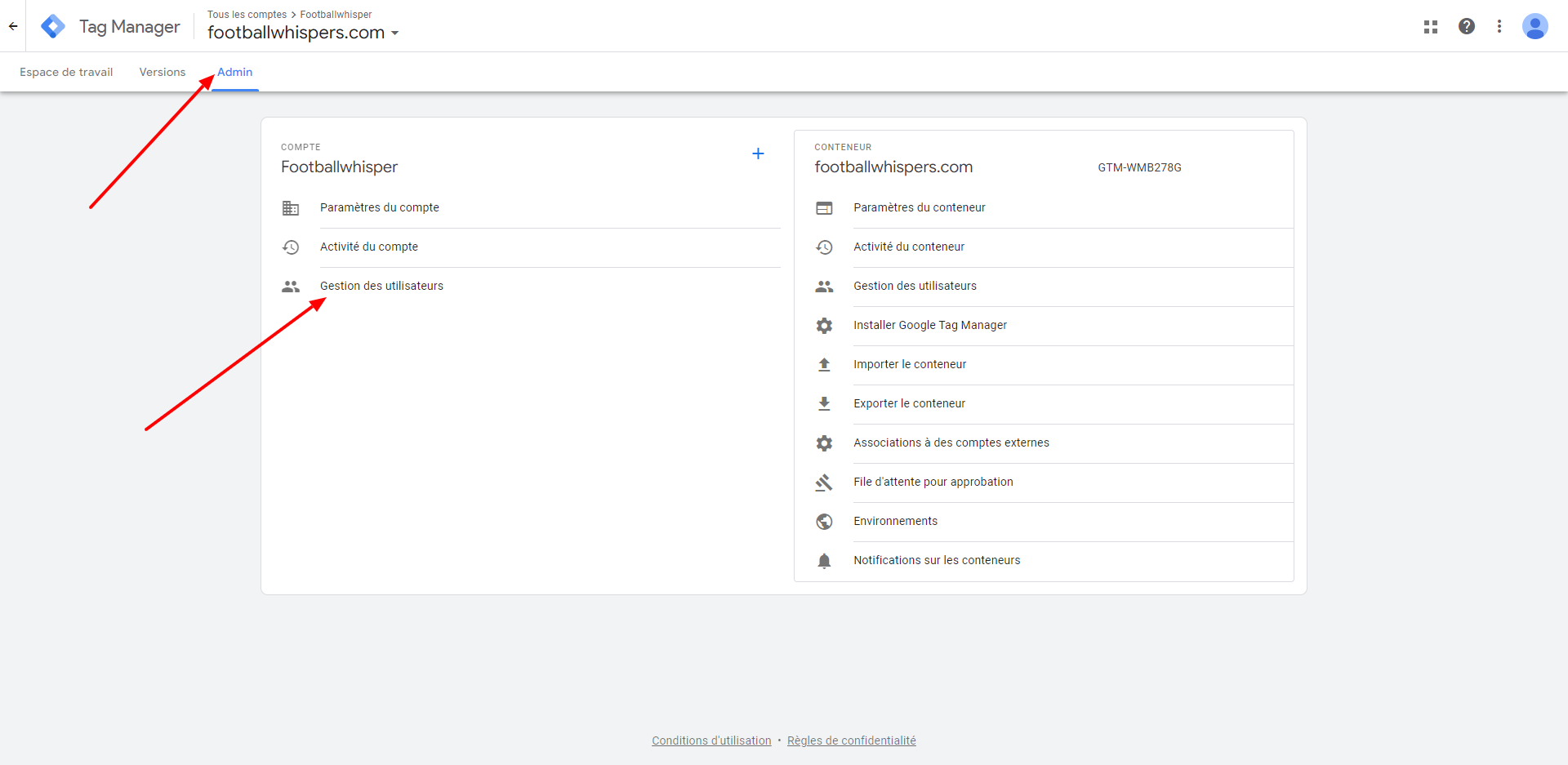The height and width of the screenshot is (765, 1568).
Task: Open the Google apps grid icon
Action: click(x=1430, y=27)
